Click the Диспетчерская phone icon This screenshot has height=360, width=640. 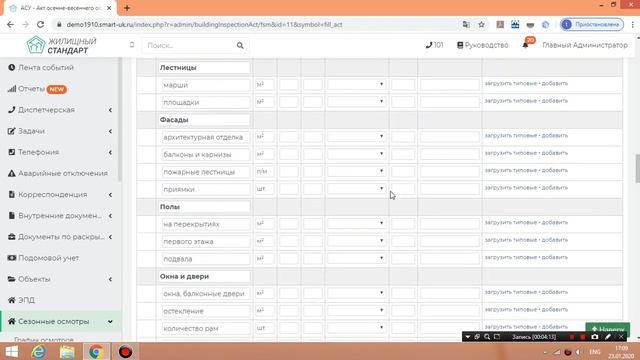(x=11, y=110)
